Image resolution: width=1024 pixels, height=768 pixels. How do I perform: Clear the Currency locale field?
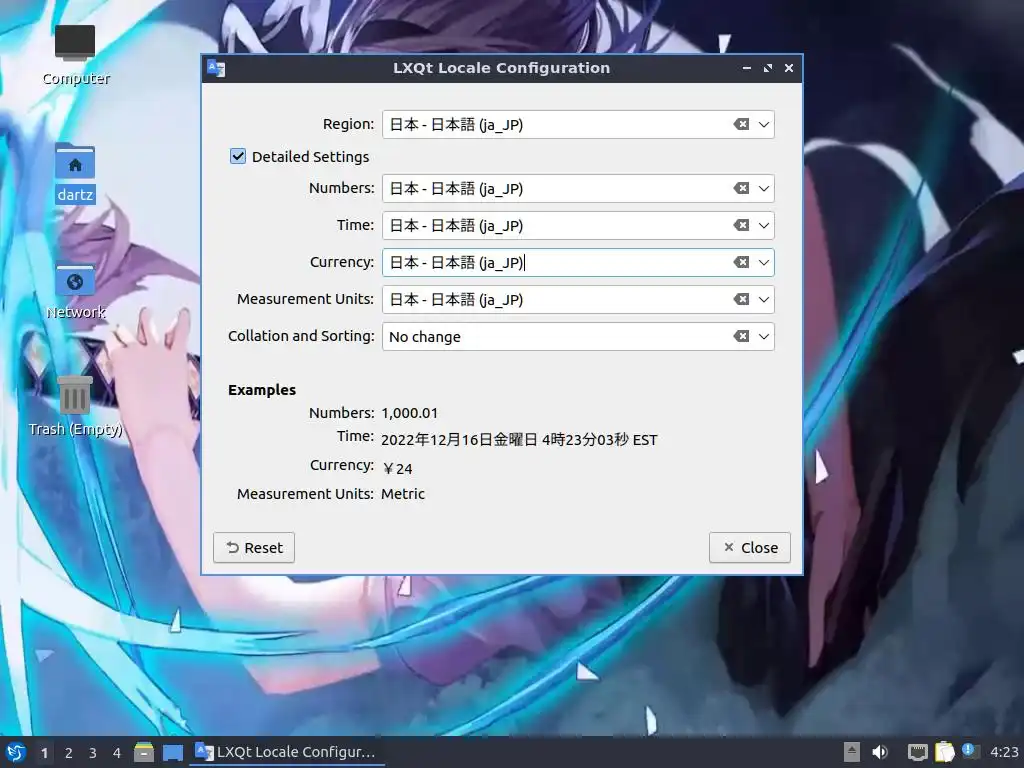(x=741, y=262)
